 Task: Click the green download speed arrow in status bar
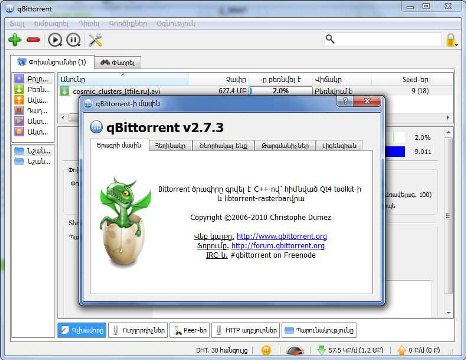click(321, 350)
